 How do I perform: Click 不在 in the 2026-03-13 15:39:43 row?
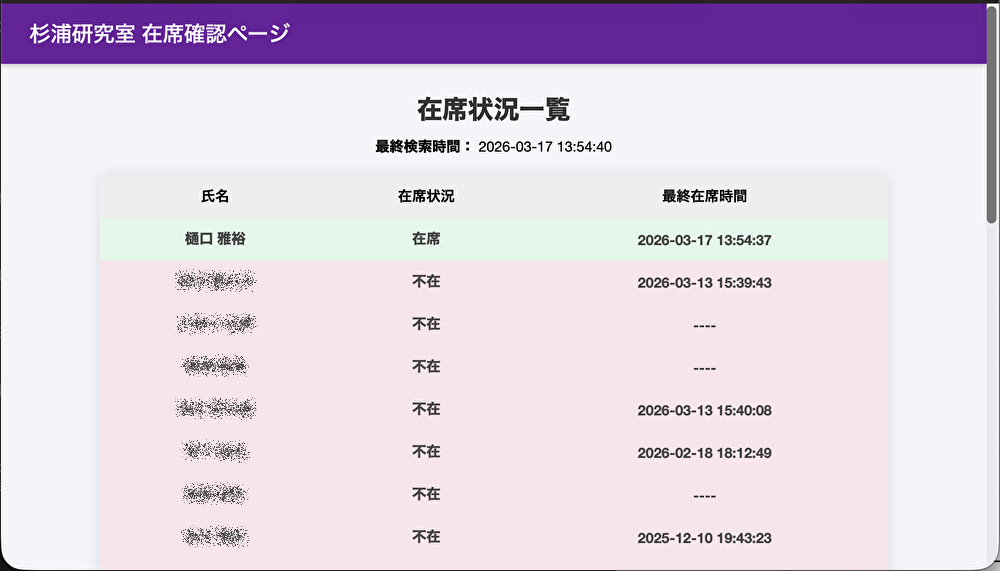click(x=426, y=282)
